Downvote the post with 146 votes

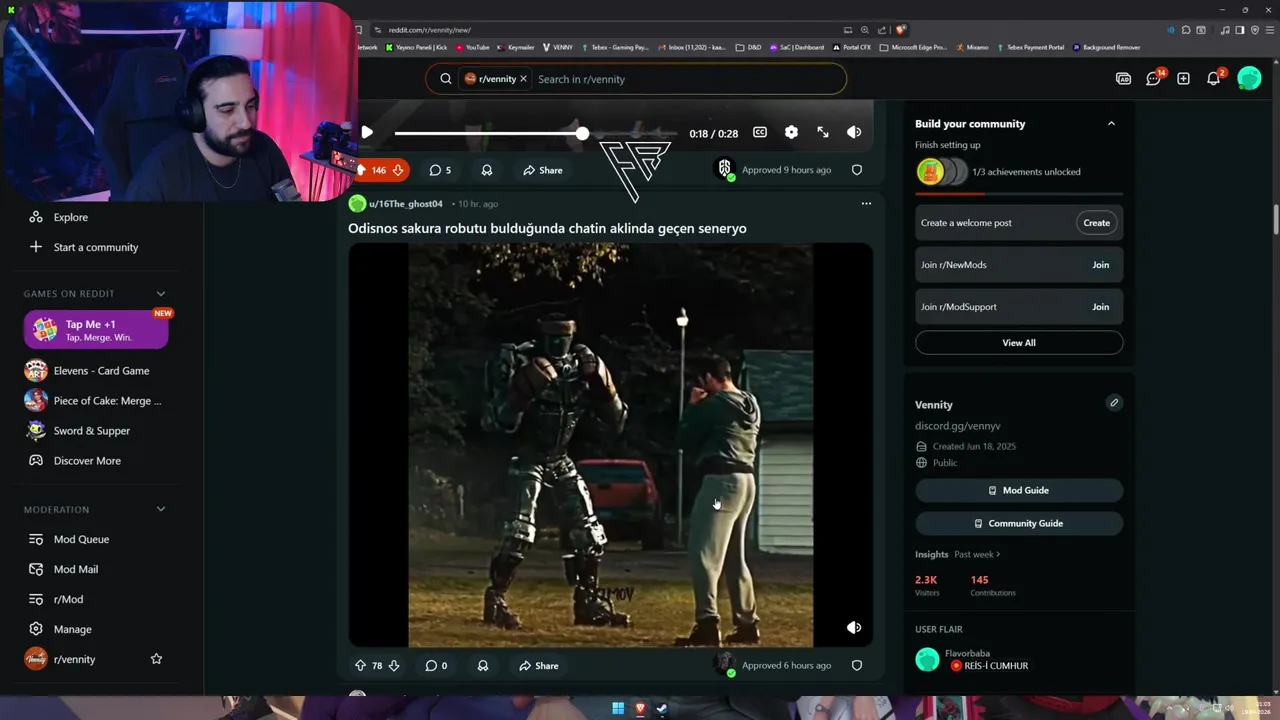tap(398, 170)
